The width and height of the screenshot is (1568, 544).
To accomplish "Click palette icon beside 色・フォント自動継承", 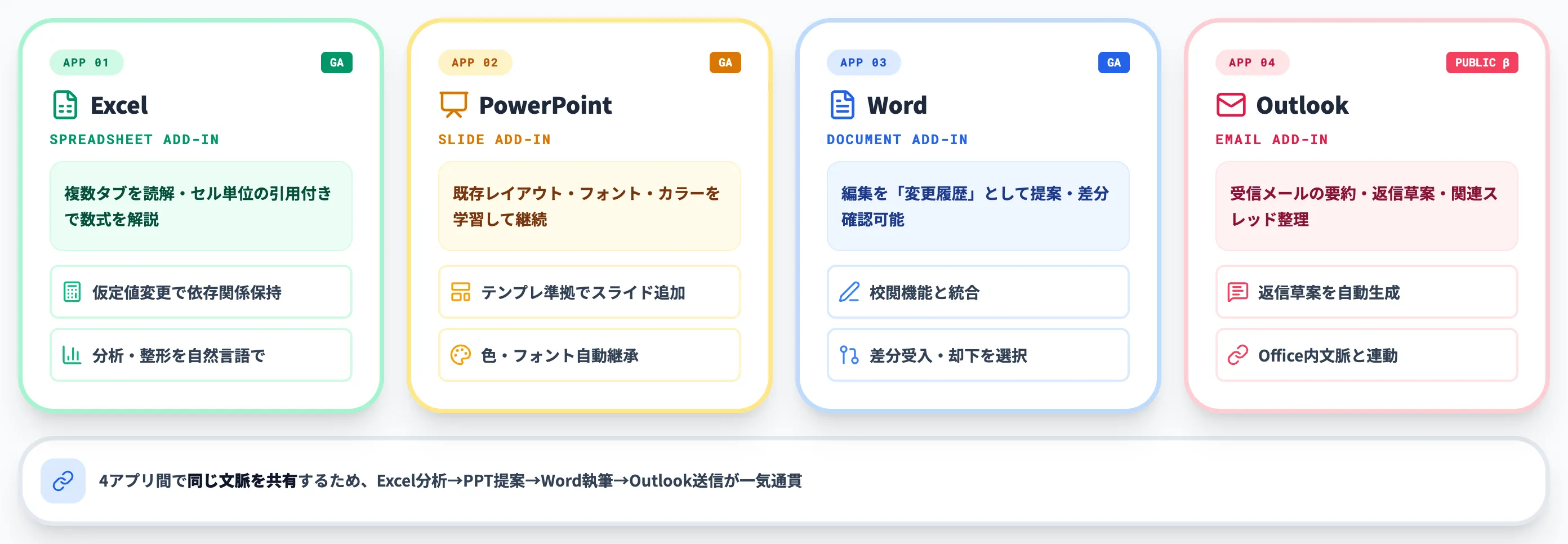I will pyautogui.click(x=460, y=355).
